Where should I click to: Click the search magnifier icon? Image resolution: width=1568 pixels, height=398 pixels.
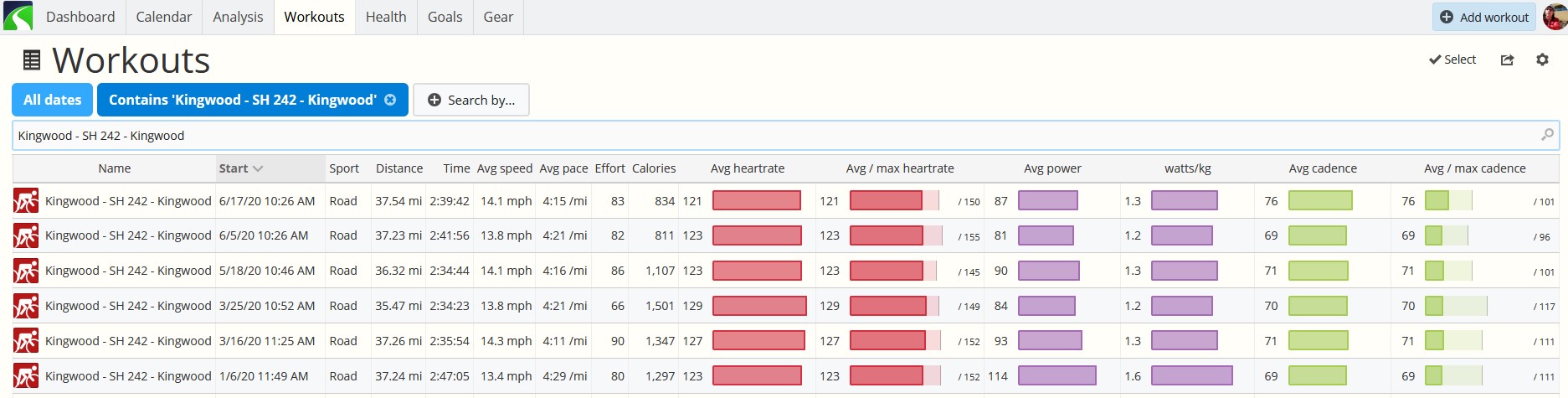[x=1547, y=135]
